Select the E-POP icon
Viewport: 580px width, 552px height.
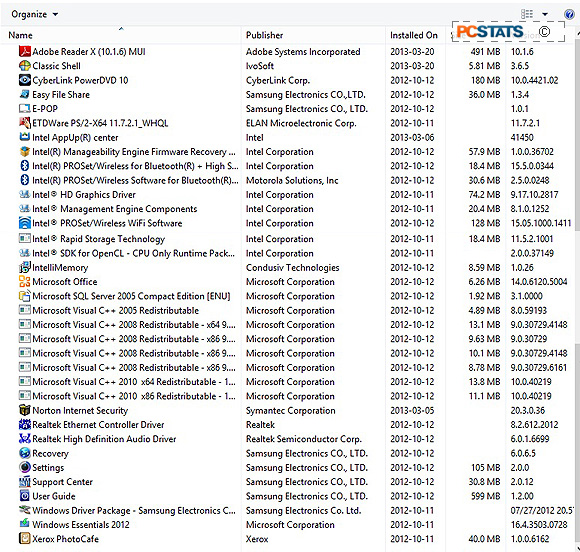tap(24, 108)
